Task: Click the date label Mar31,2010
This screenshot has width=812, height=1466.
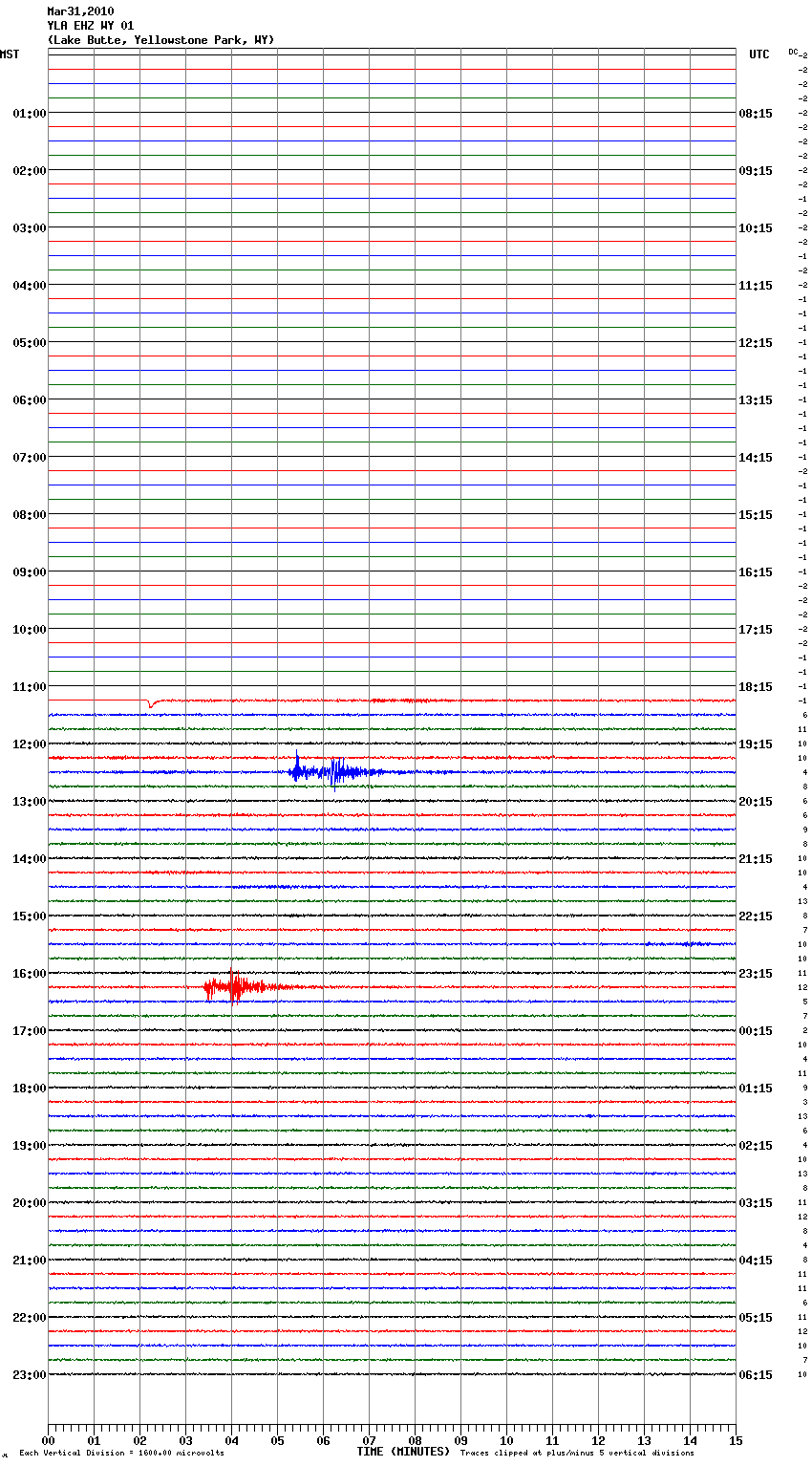Action: 80,11
